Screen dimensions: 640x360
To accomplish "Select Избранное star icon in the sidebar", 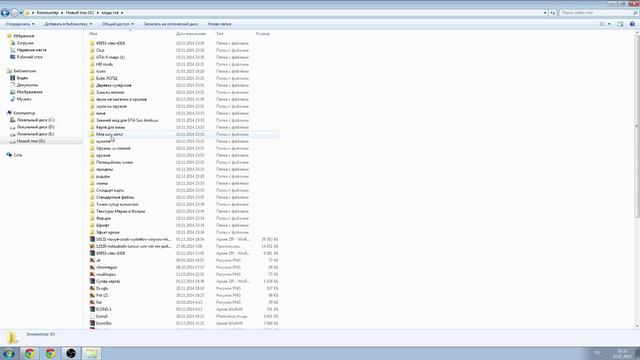I will (x=9, y=36).
